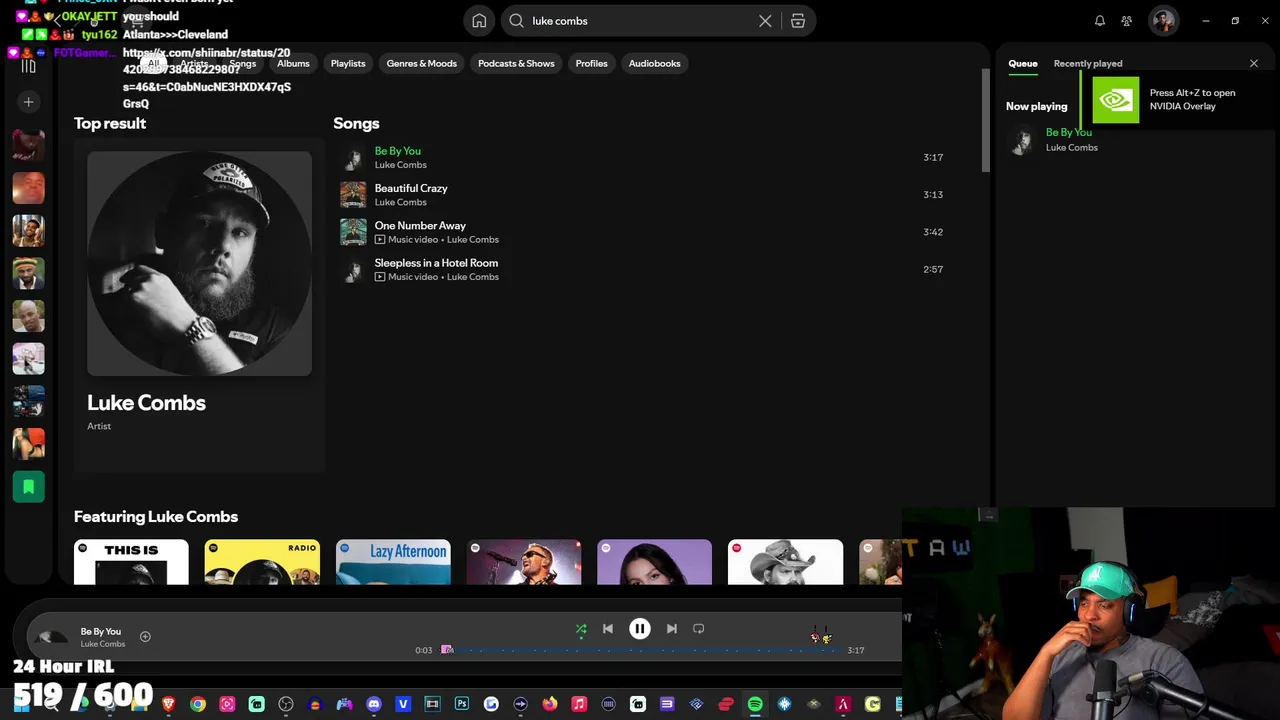Open Luke Combs link under Now playing

(x=1071, y=147)
